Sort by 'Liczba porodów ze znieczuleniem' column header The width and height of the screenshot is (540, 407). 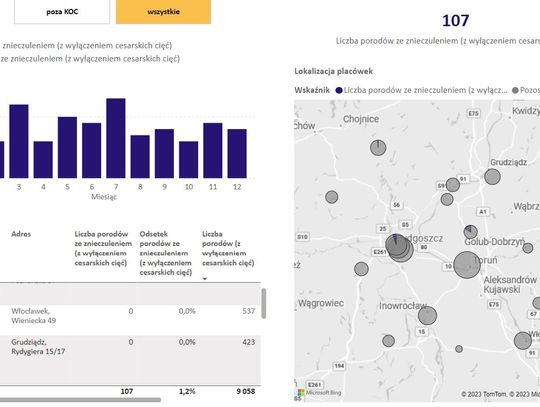coord(103,248)
